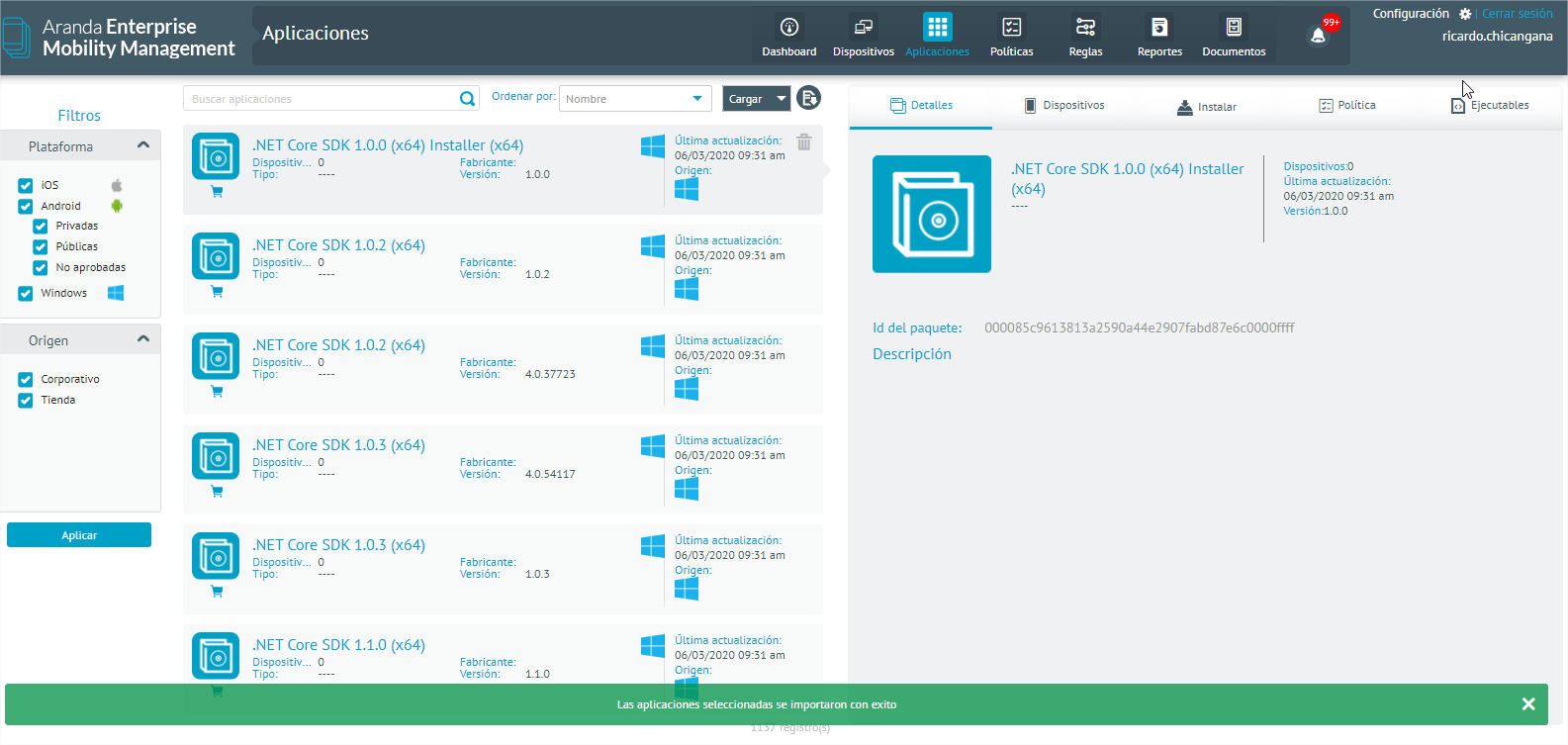Open the Dashboard section
Screen dimensions: 1568x745
788,37
